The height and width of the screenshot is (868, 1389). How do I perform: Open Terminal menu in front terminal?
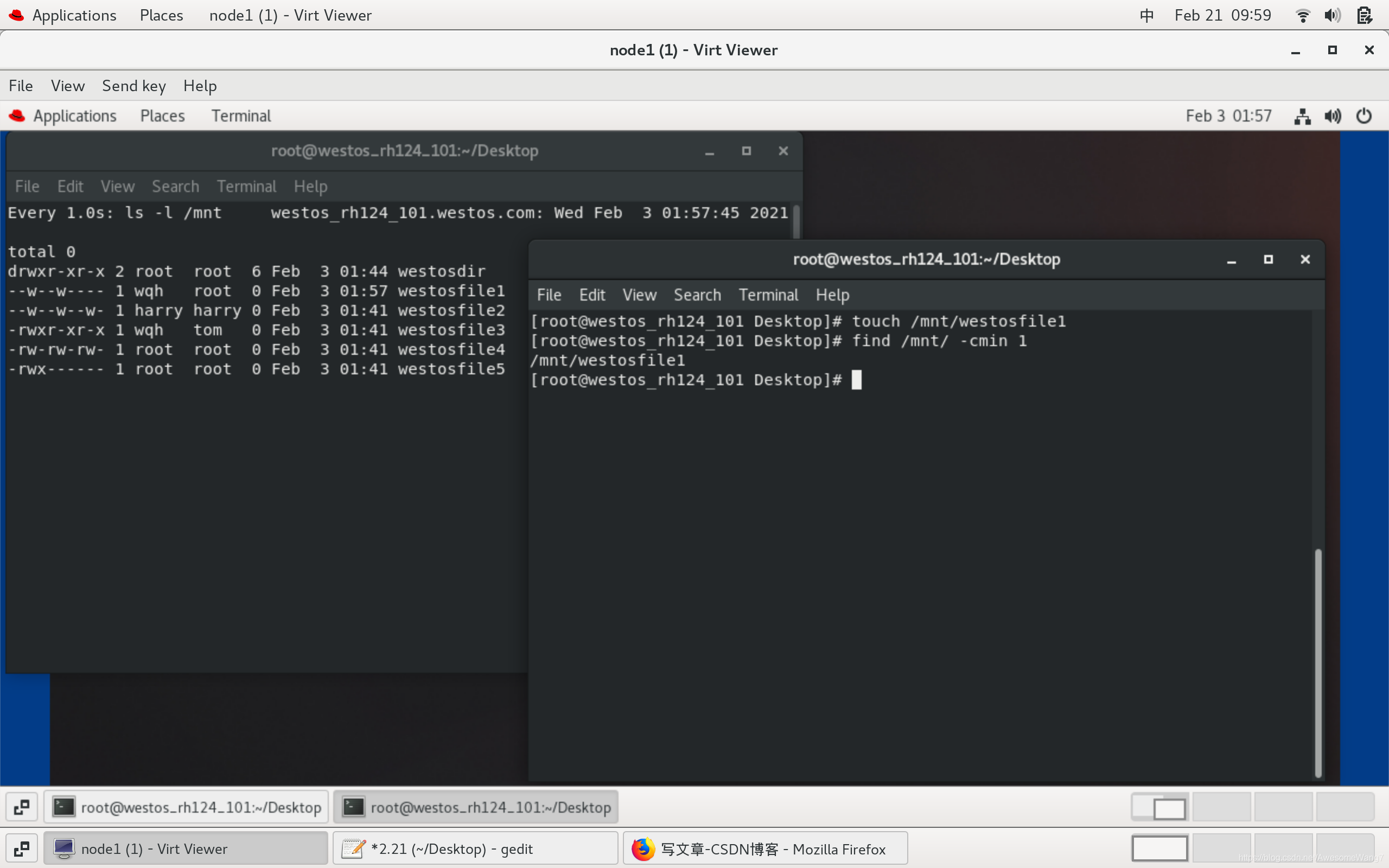[x=768, y=295]
